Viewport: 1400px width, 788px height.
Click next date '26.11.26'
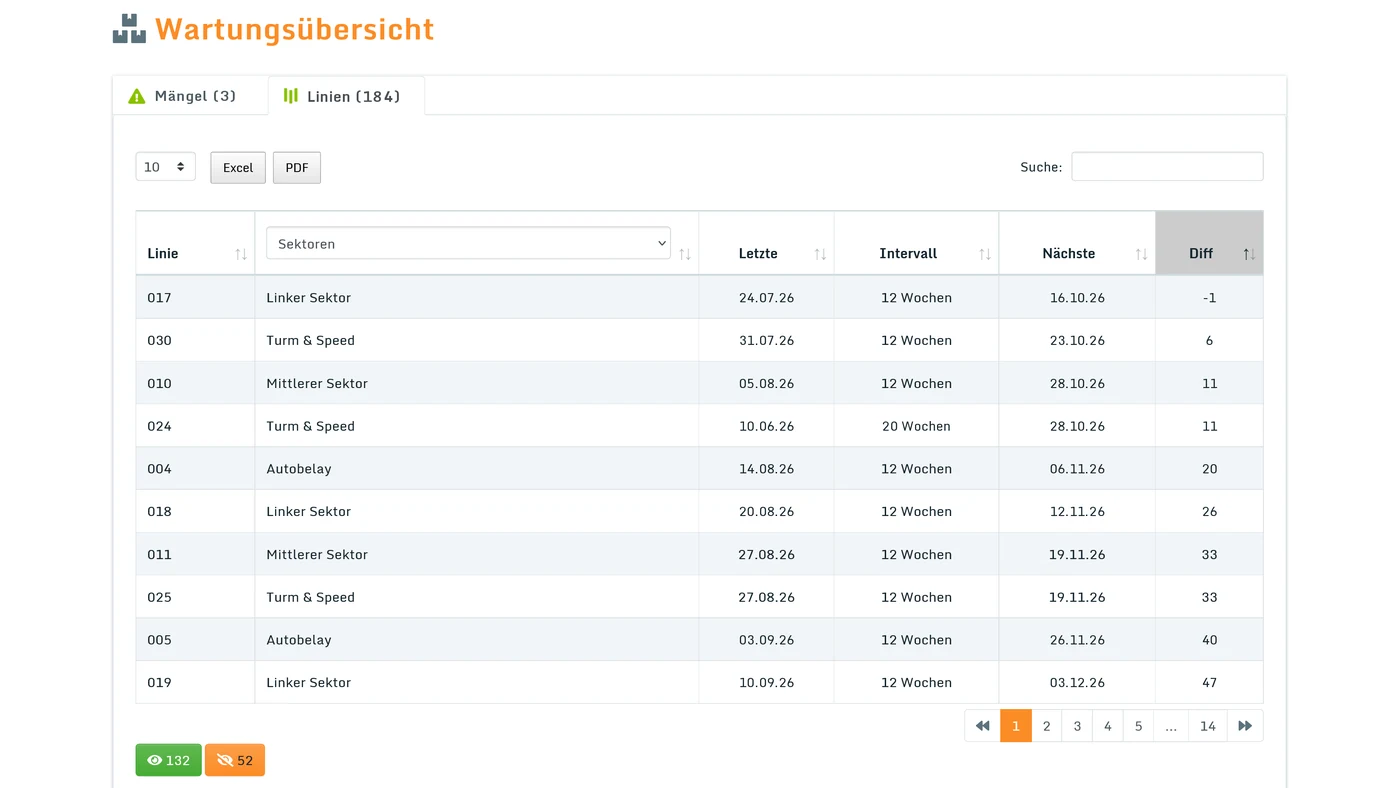(x=1077, y=640)
